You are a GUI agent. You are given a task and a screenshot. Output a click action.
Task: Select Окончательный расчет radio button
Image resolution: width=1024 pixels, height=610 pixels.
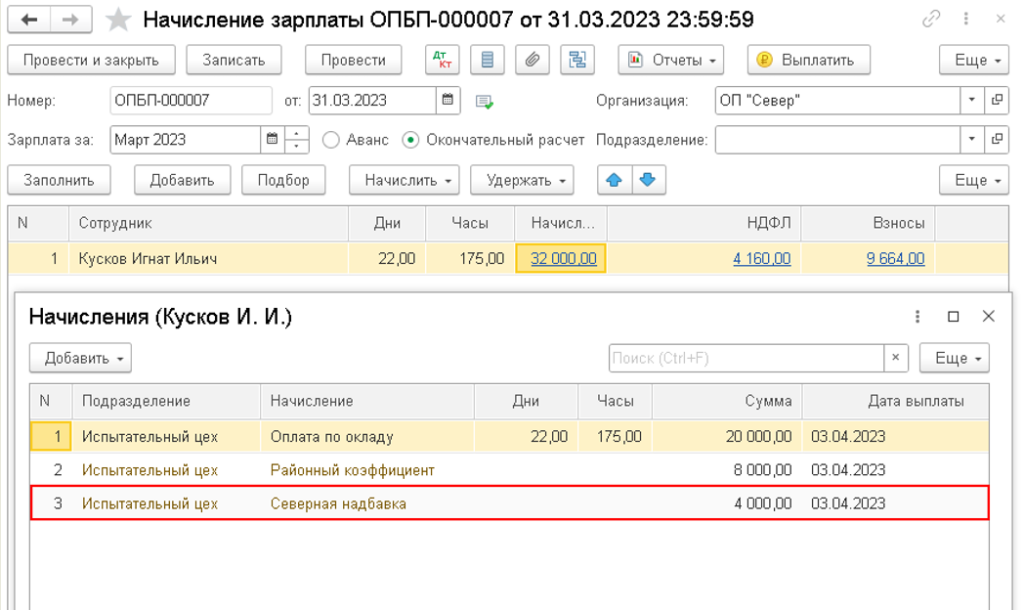[410, 140]
